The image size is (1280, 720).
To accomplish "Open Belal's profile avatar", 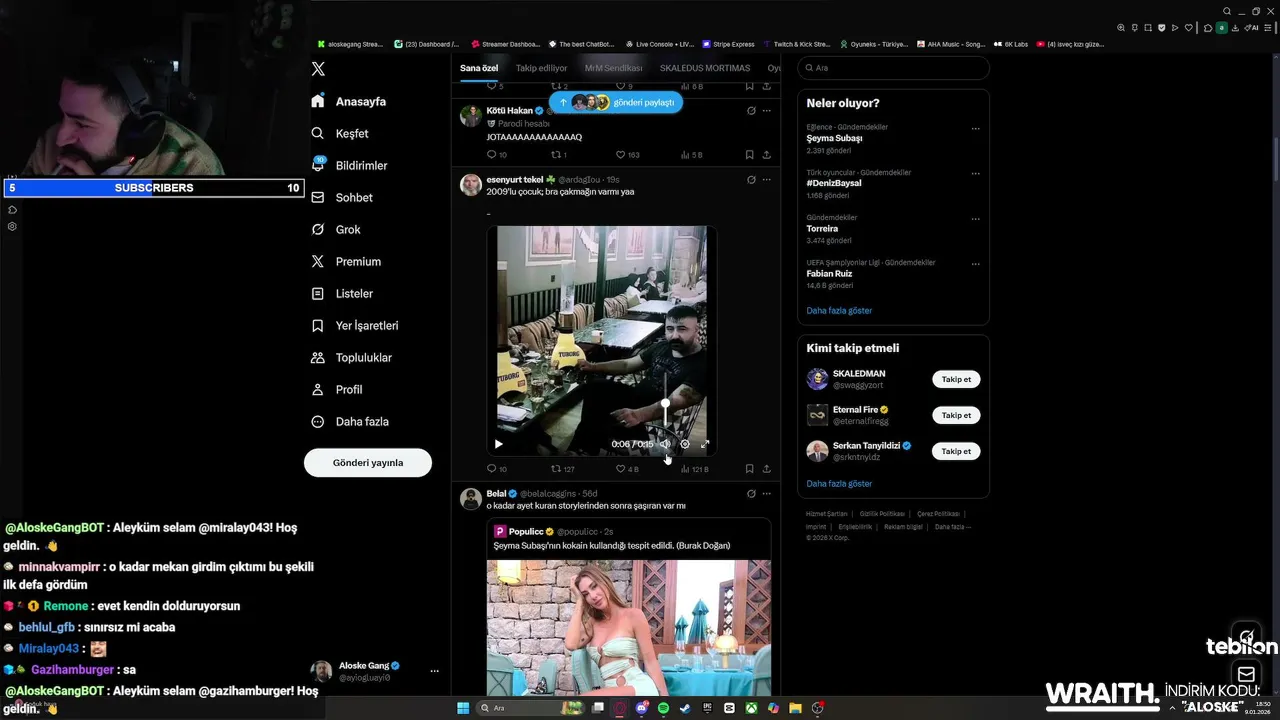I will pos(471,499).
